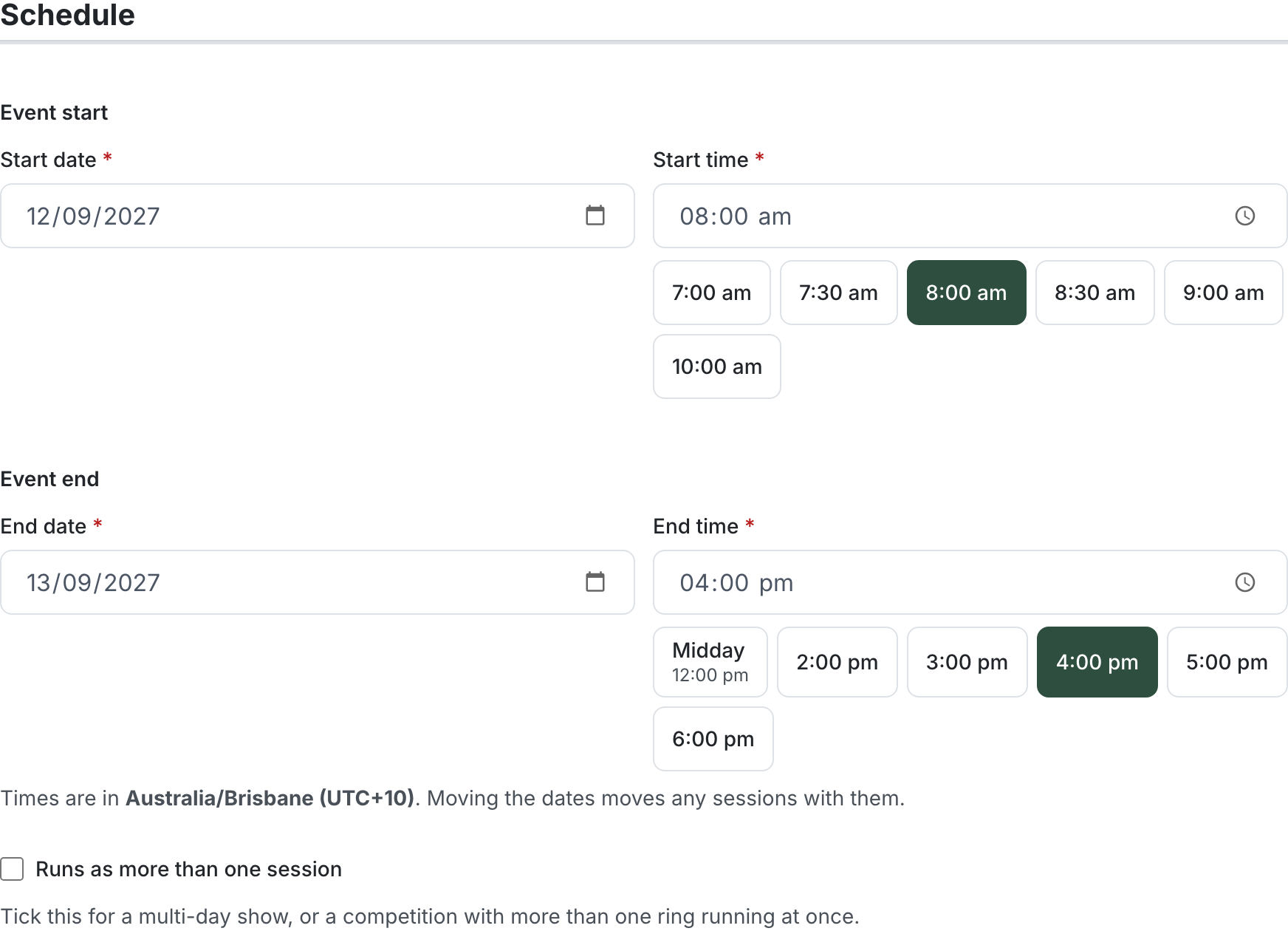
Task: Focus the End date field showing 13/09/2027
Action: [318, 582]
